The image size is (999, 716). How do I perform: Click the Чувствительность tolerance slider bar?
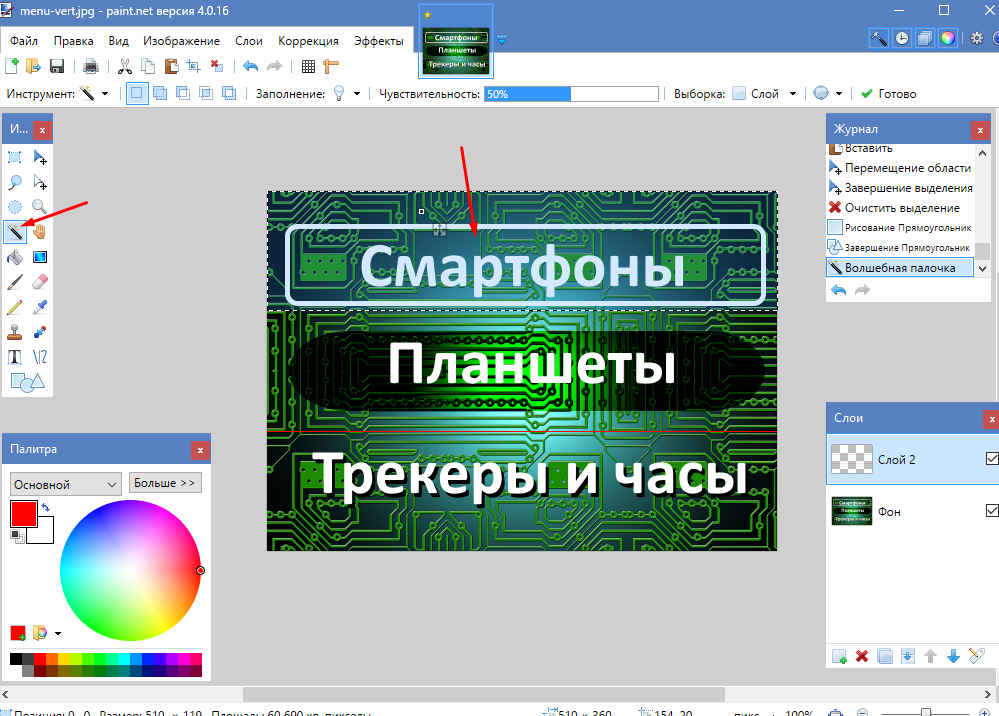point(571,94)
